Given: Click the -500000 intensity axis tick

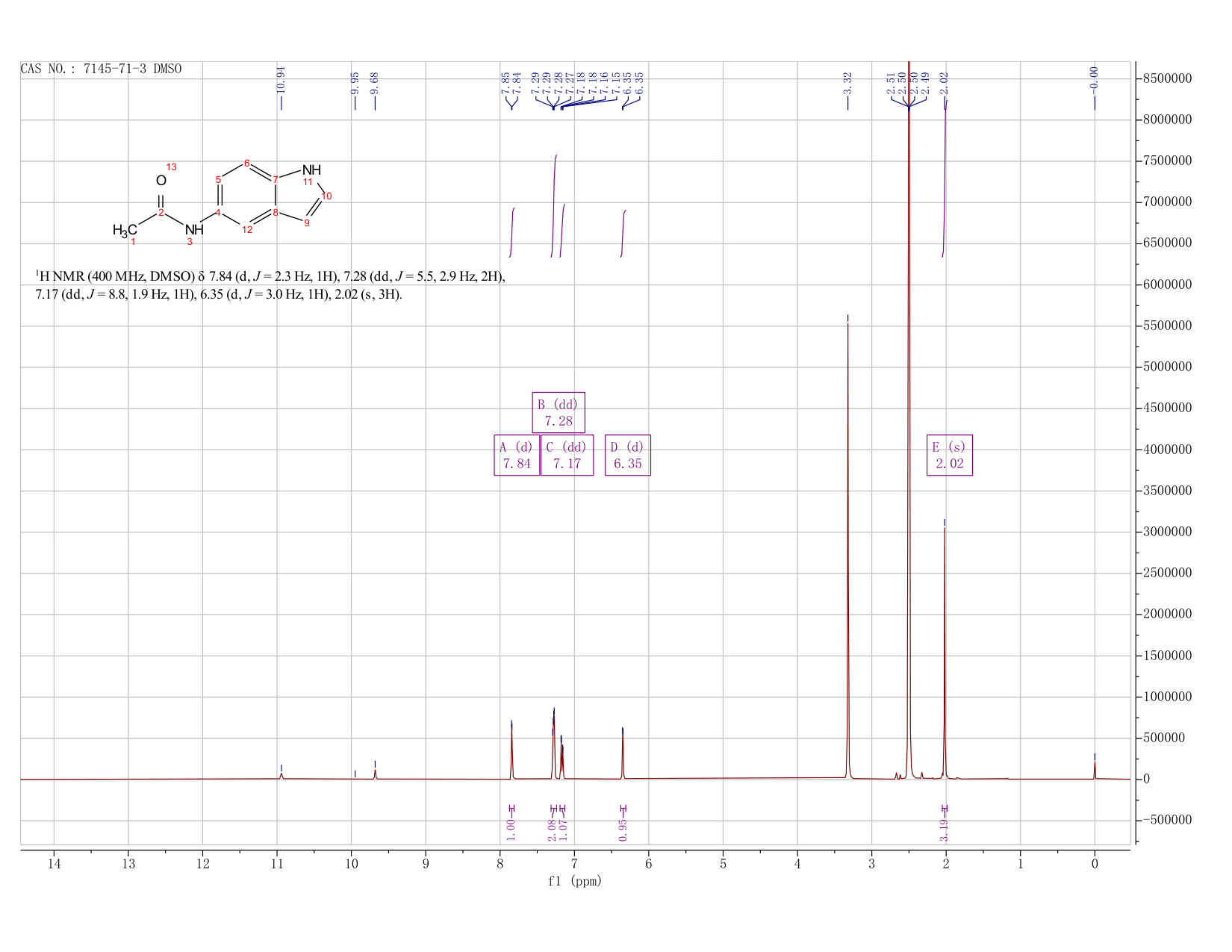Looking at the screenshot, I should pos(1167,821).
